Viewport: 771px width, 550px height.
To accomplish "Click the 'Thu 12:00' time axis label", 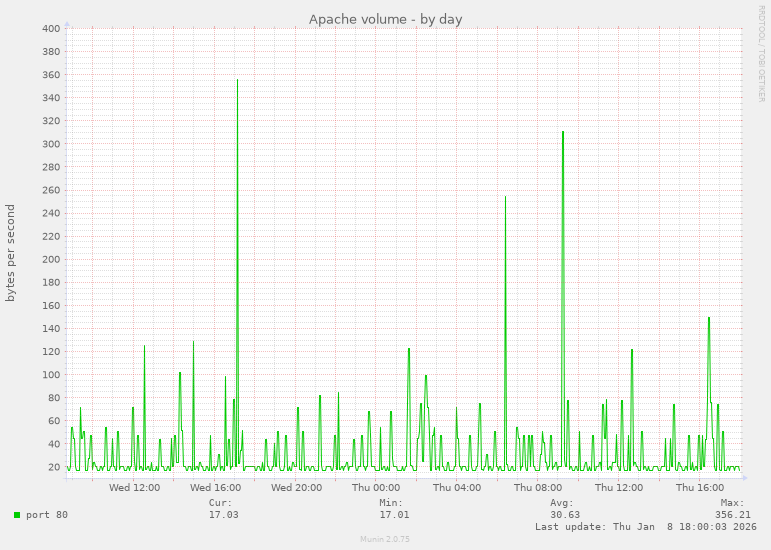I will pyautogui.click(x=619, y=488).
